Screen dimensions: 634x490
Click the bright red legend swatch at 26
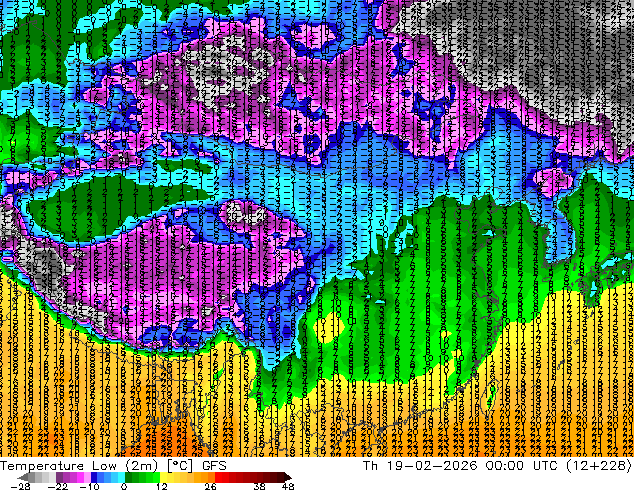pos(218,477)
